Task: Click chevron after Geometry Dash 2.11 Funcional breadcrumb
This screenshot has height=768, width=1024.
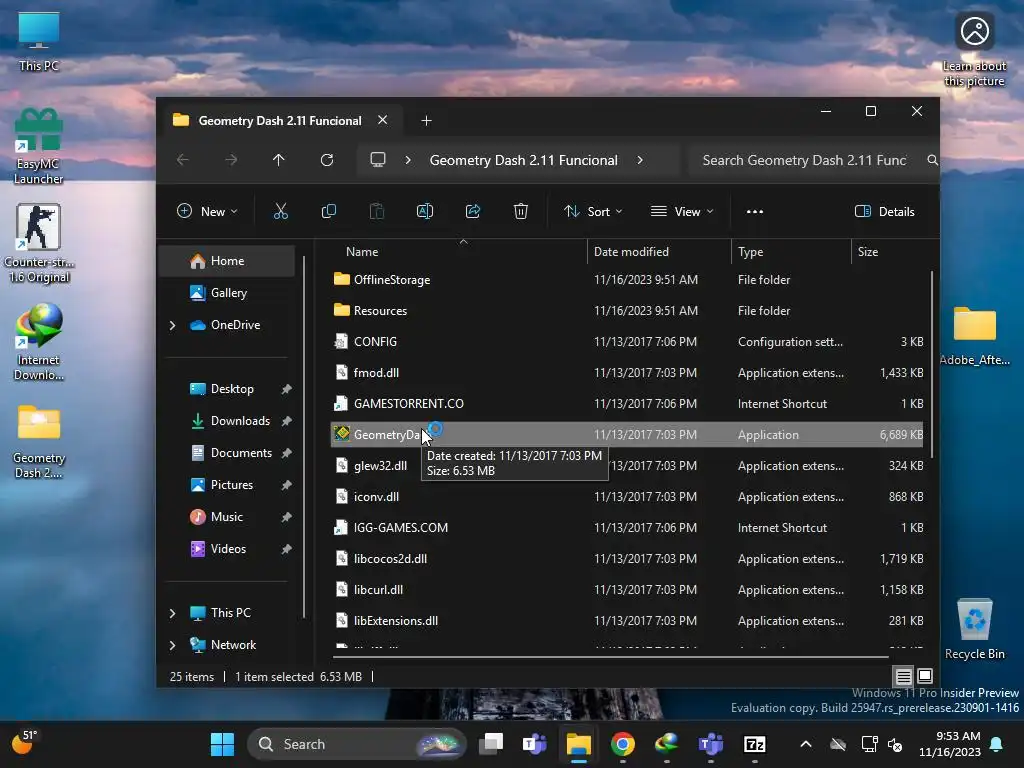Action: tap(640, 160)
